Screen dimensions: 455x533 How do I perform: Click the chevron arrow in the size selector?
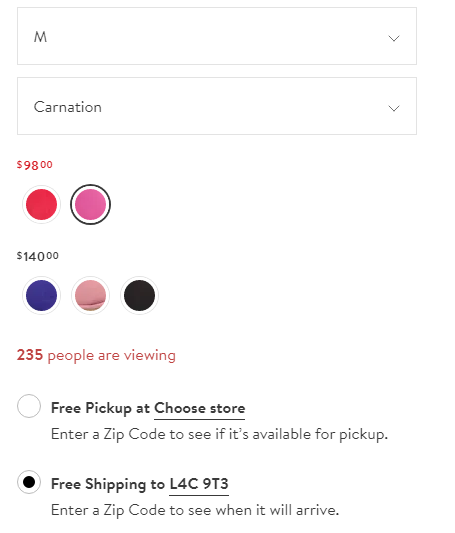tap(394, 38)
